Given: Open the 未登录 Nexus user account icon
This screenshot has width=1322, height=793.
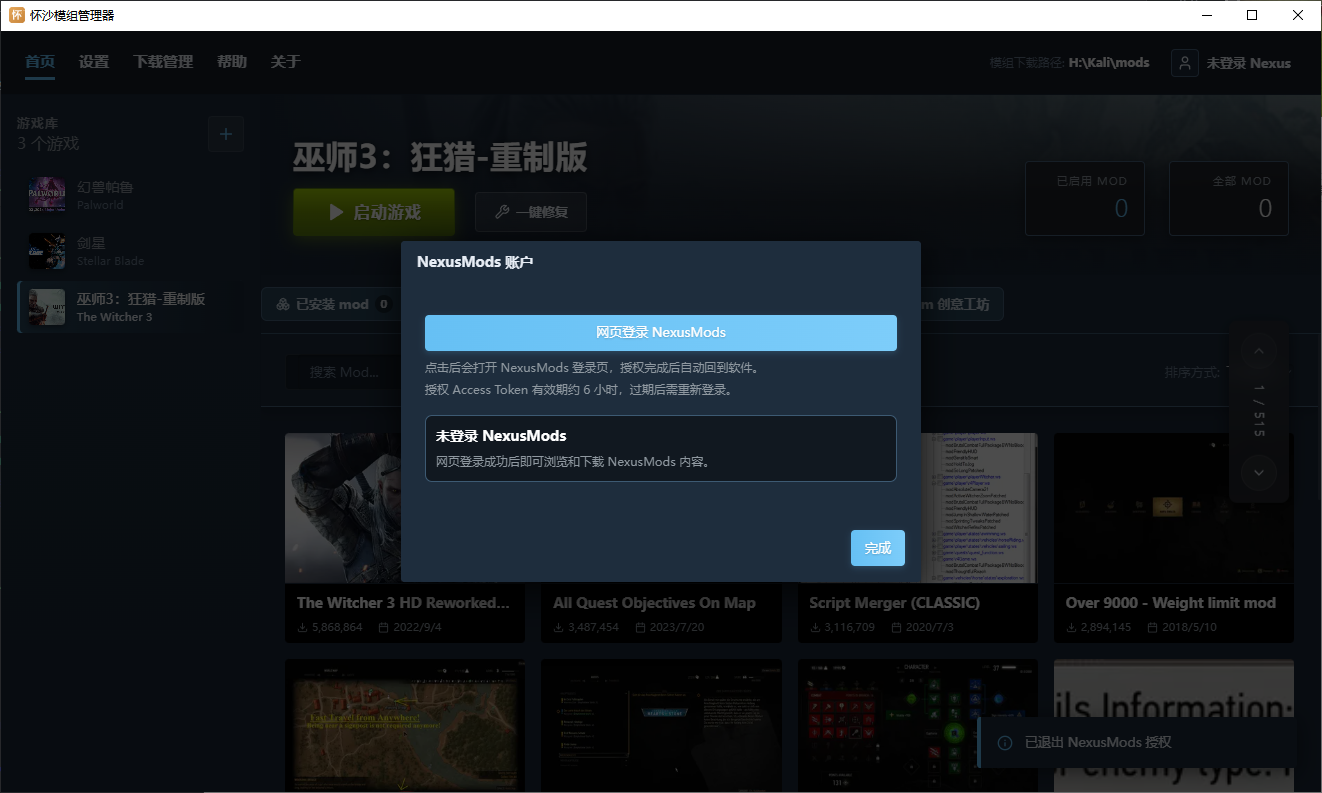Looking at the screenshot, I should coord(1184,63).
